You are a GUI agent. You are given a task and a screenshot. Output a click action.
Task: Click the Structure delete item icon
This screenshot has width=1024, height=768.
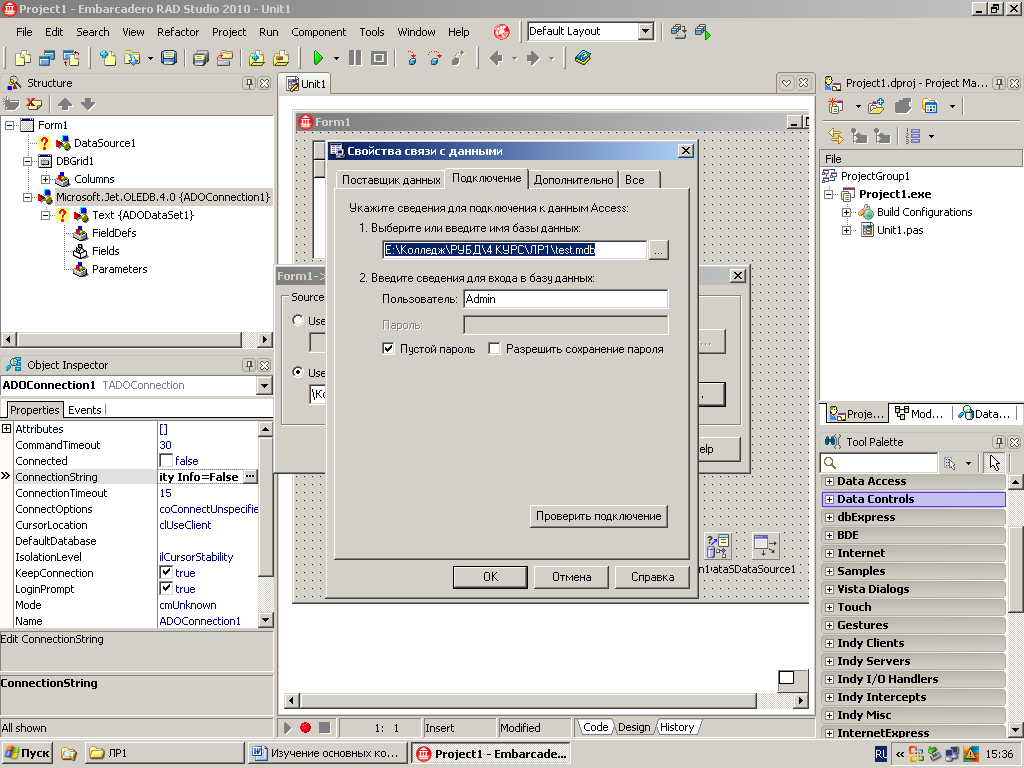(34, 103)
